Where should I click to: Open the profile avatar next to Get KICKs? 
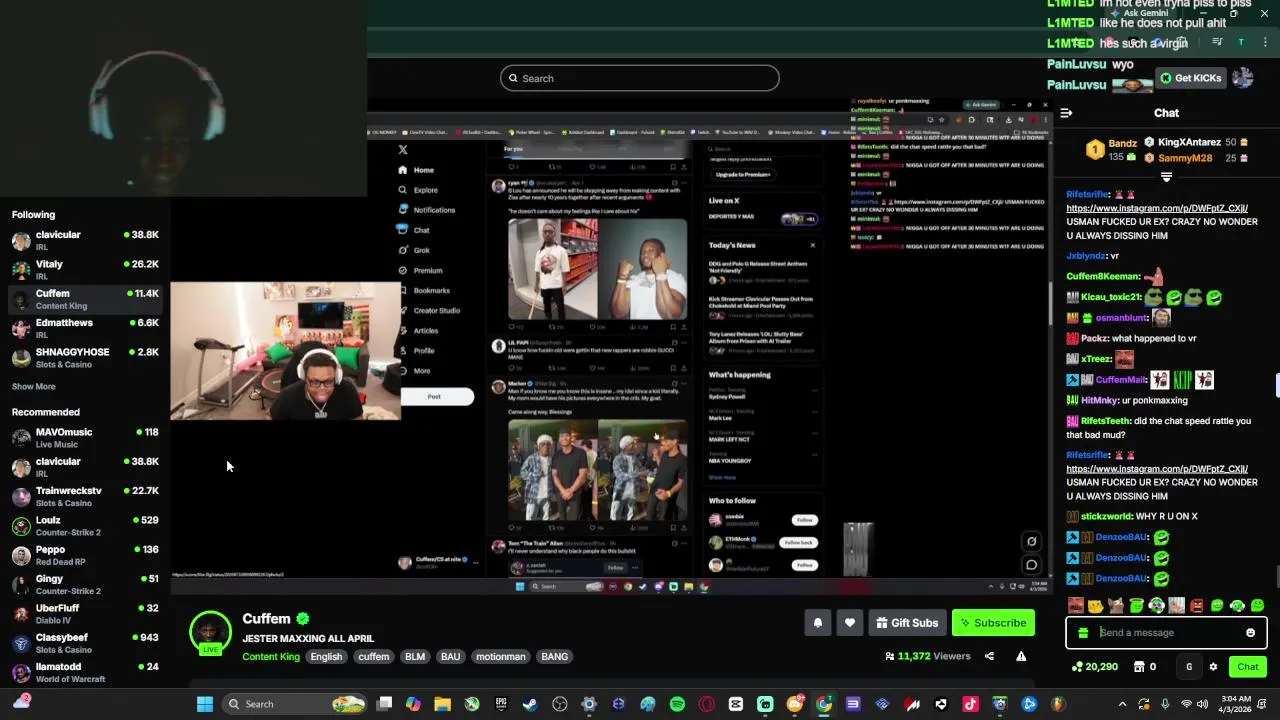[x=1243, y=78]
